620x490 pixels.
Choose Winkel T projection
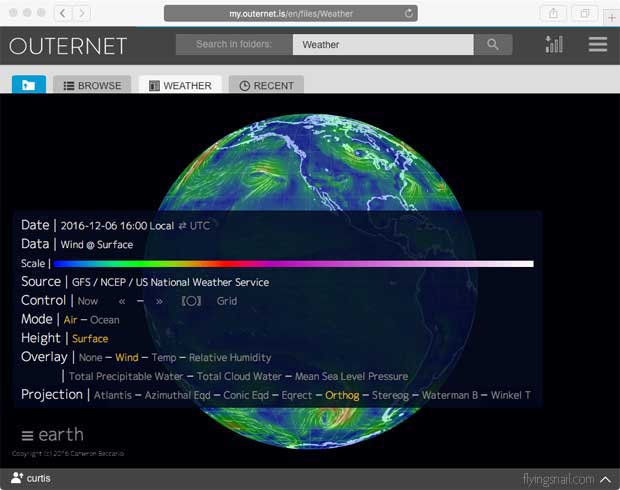511,395
